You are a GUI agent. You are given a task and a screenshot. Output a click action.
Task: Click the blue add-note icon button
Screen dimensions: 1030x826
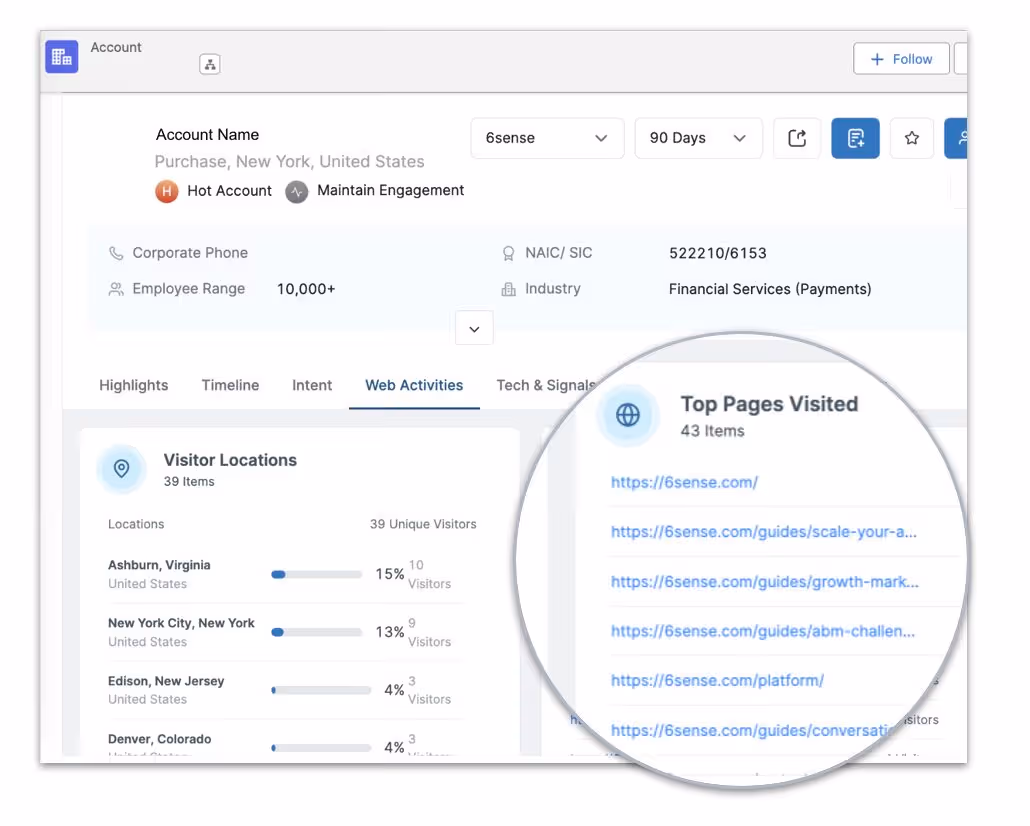click(855, 138)
